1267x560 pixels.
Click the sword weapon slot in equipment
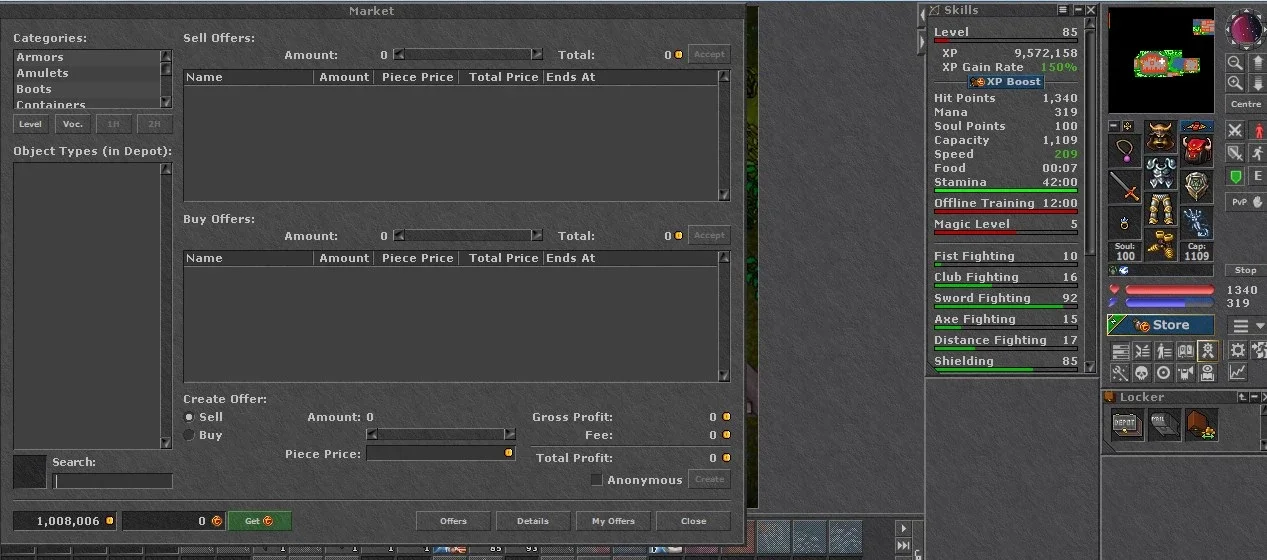click(x=1125, y=186)
